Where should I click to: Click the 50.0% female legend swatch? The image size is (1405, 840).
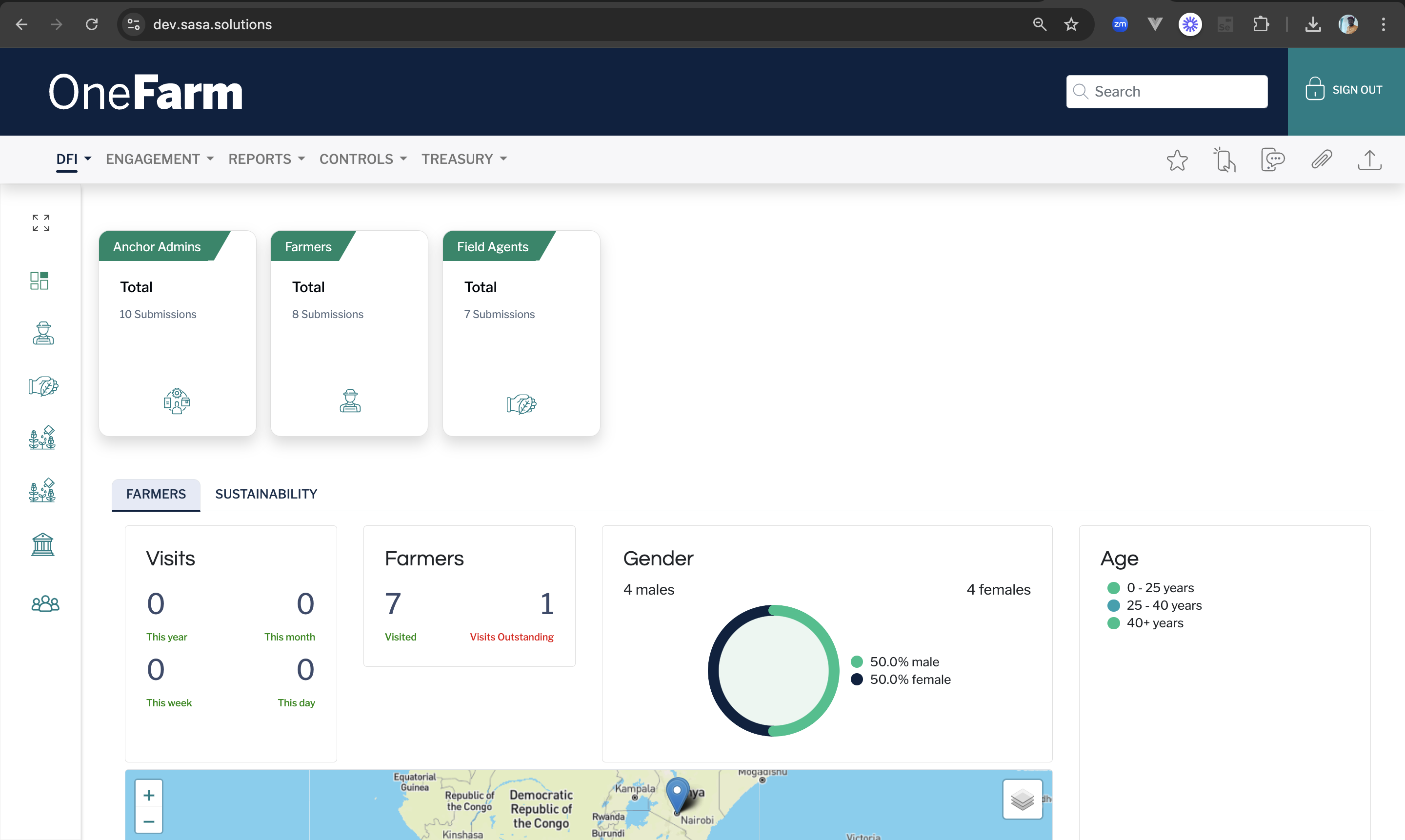(857, 679)
